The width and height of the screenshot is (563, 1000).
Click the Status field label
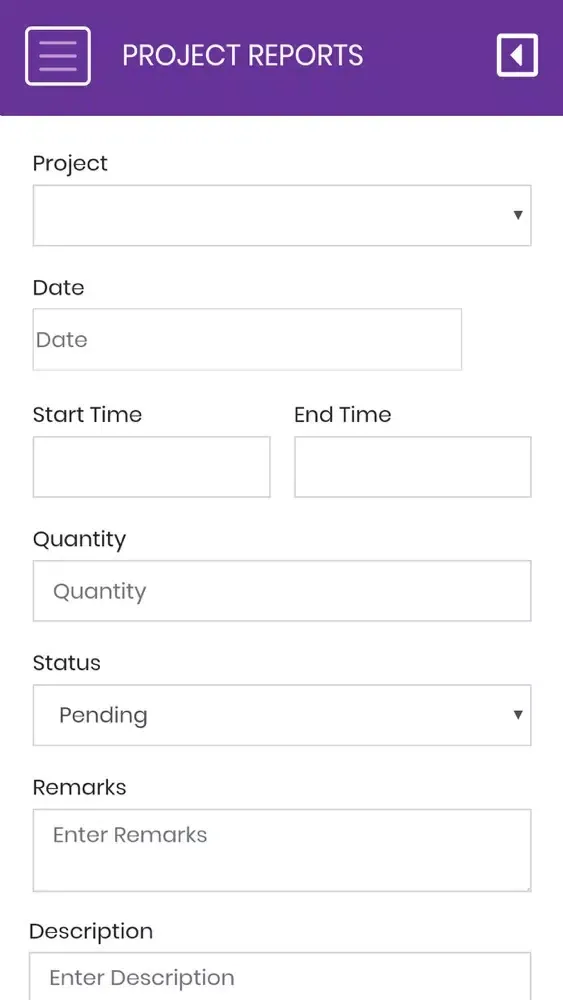[66, 663]
